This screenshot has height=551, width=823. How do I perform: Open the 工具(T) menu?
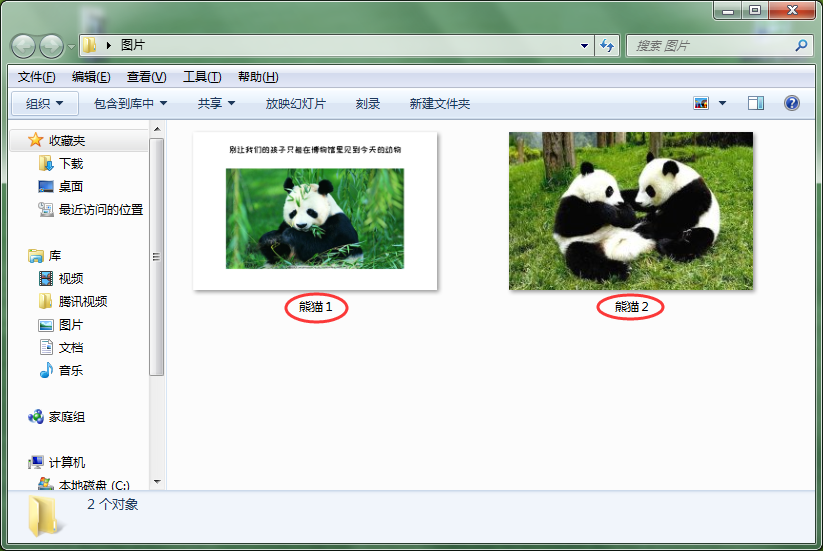point(202,77)
